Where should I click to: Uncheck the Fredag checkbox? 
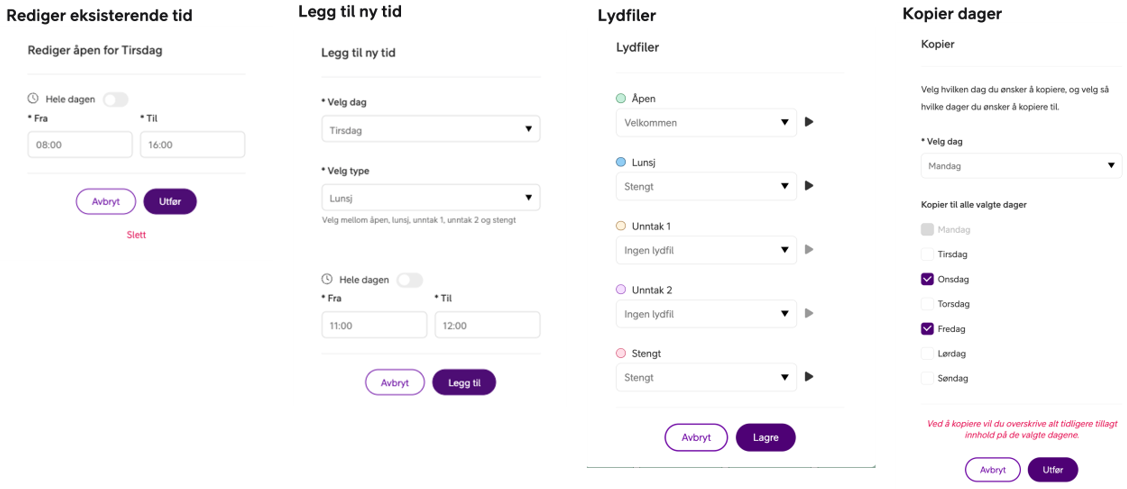pyautogui.click(x=927, y=329)
